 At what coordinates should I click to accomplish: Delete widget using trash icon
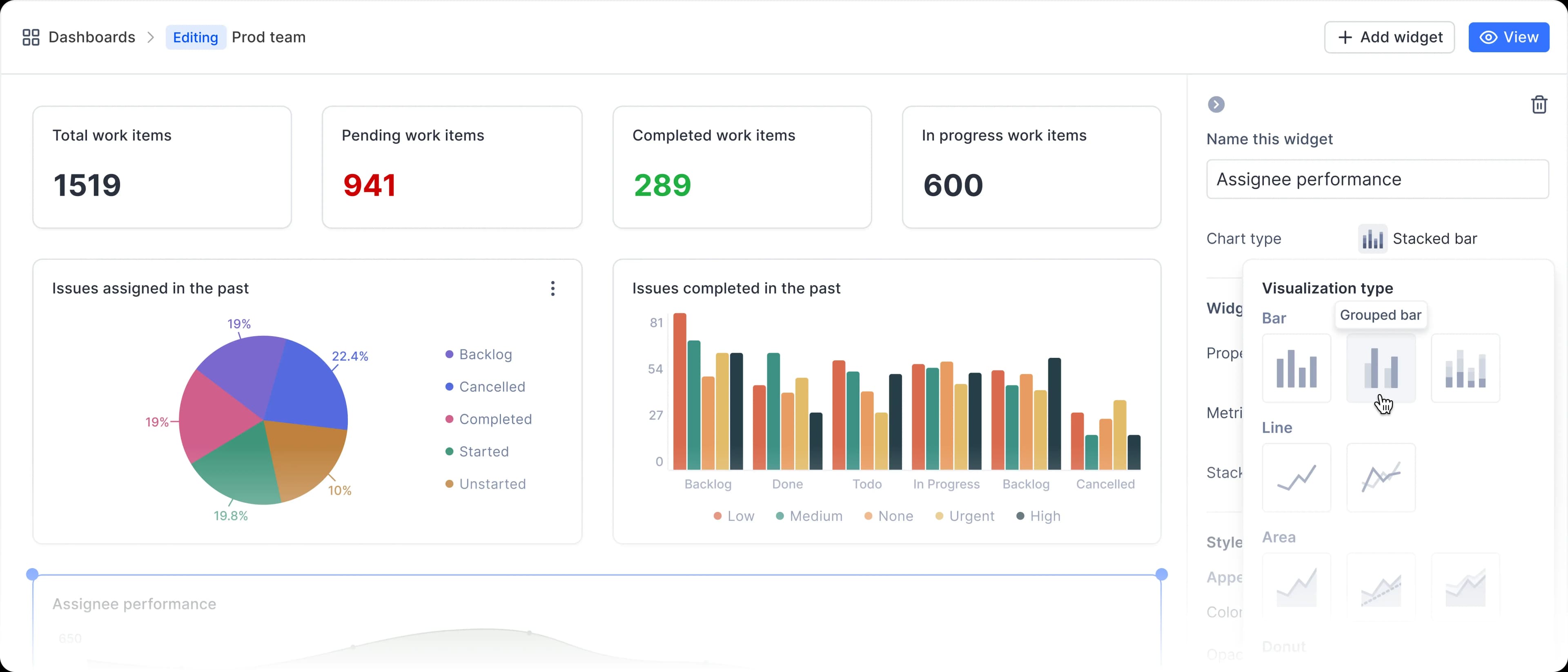click(1539, 105)
